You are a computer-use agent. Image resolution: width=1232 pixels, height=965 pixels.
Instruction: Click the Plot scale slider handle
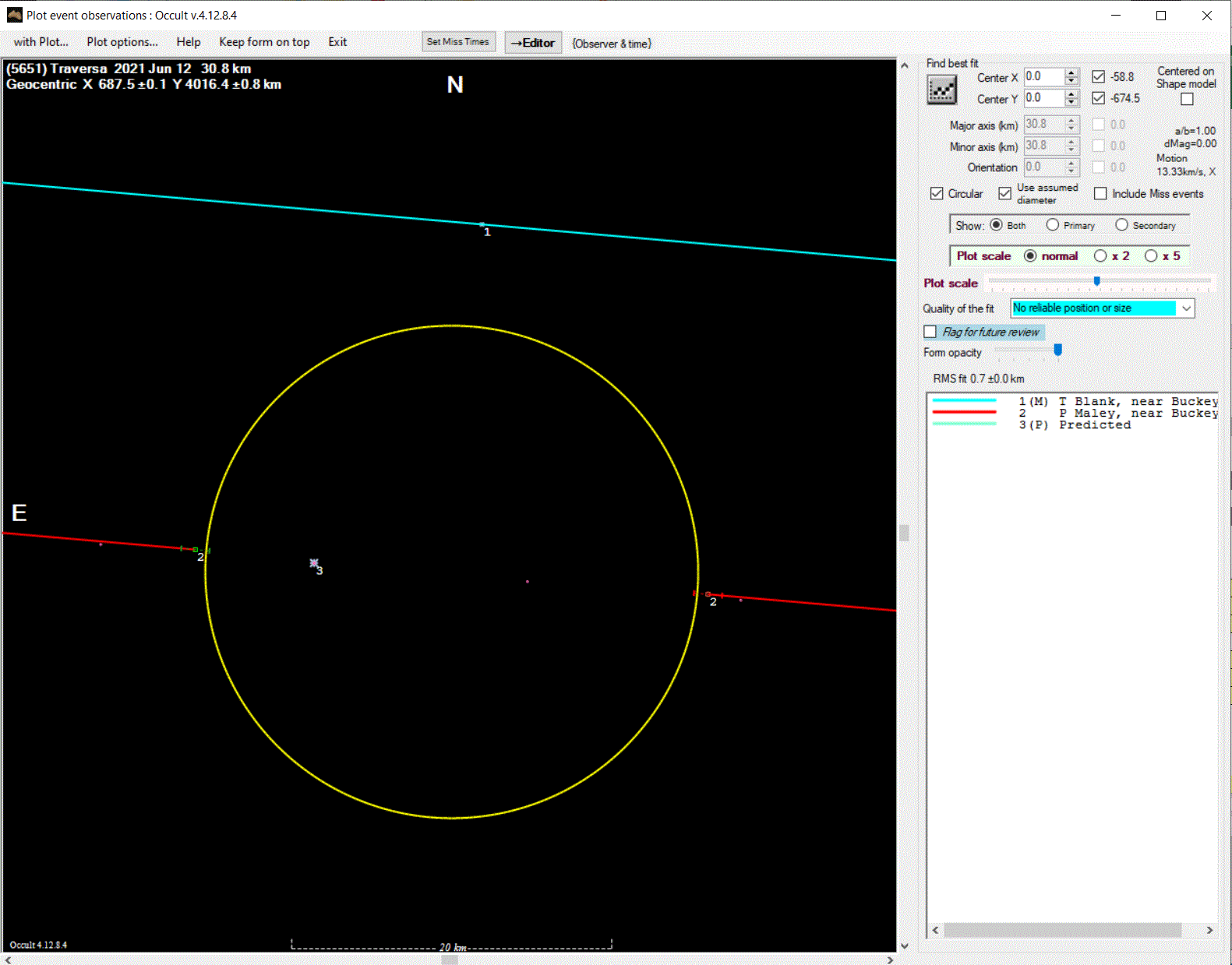tap(1096, 281)
